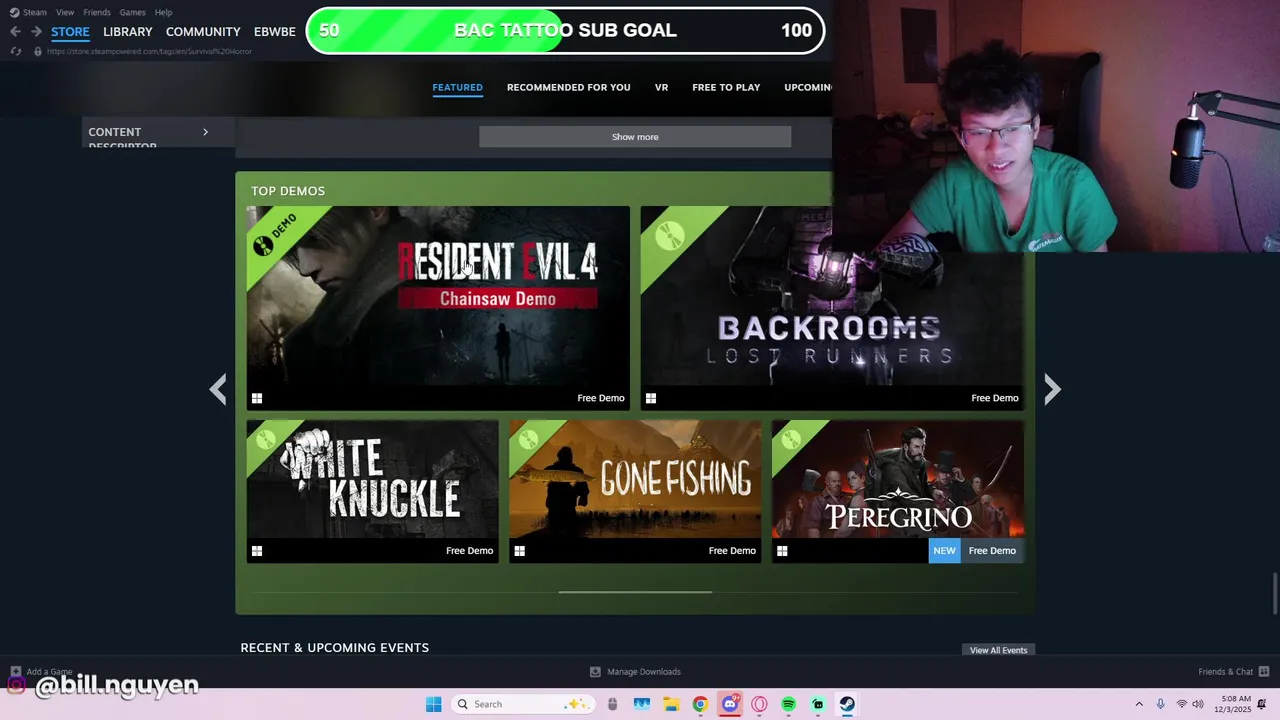Click the TOP DEMOS heading
Screen dimensions: 1280x720
(288, 191)
